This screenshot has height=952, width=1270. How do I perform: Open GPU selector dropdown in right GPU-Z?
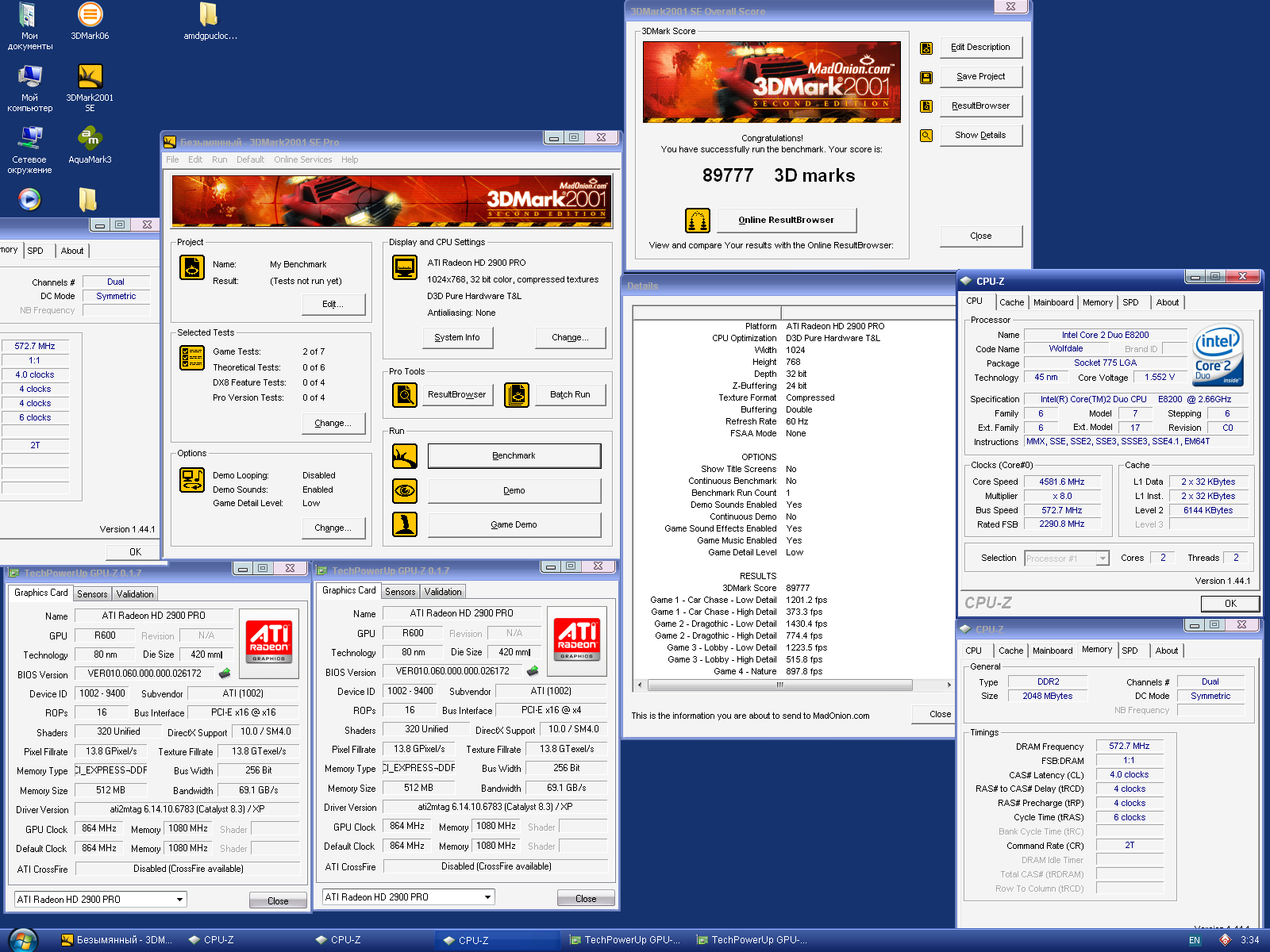click(487, 897)
